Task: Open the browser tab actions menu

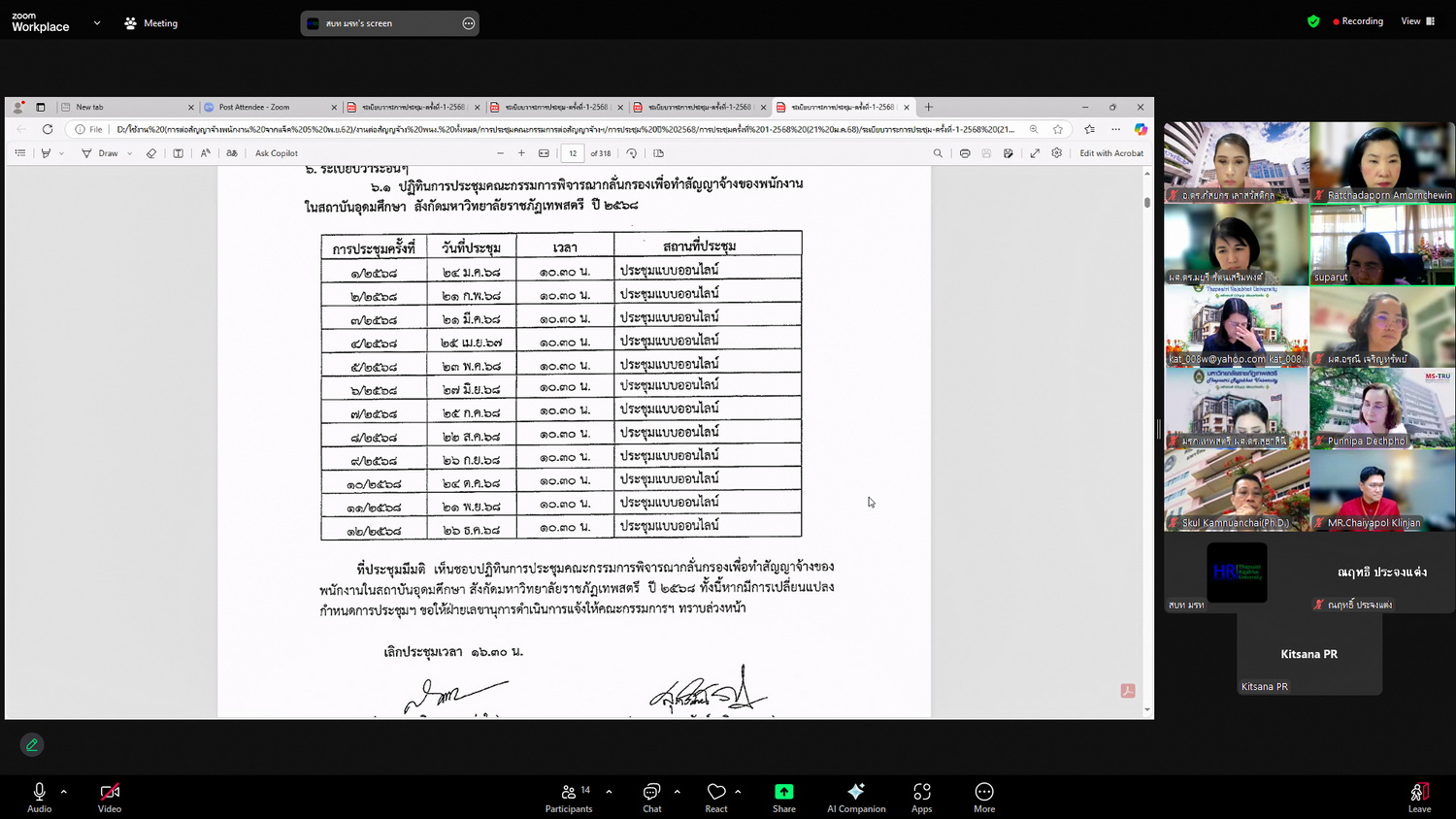Action: [x=41, y=107]
